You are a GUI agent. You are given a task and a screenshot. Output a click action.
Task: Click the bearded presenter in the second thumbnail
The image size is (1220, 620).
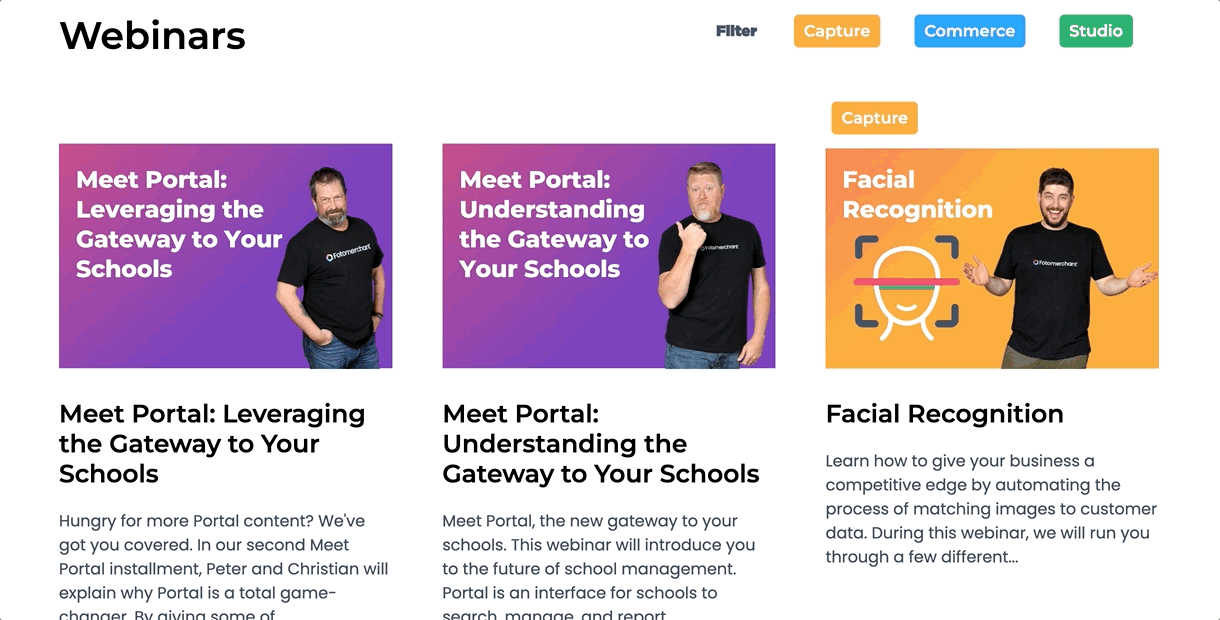tap(713, 265)
